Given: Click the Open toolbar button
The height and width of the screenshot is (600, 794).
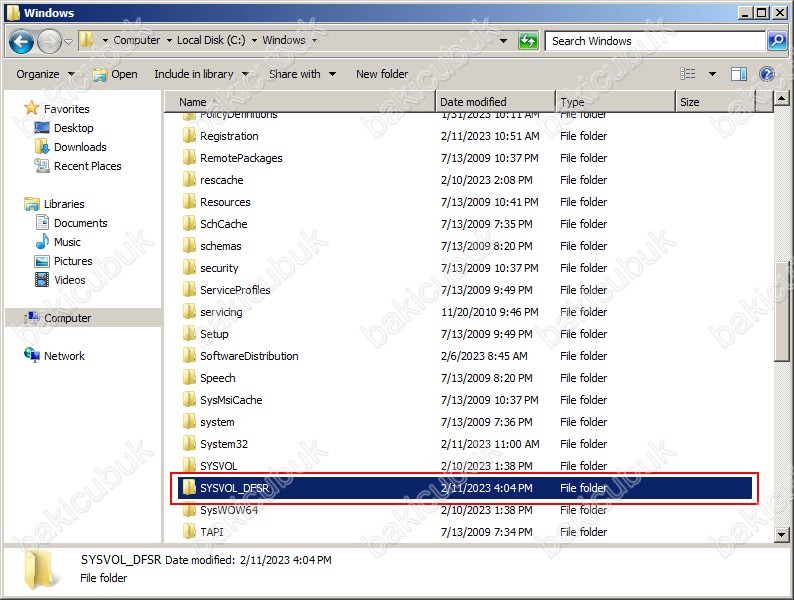Looking at the screenshot, I should click(x=115, y=74).
